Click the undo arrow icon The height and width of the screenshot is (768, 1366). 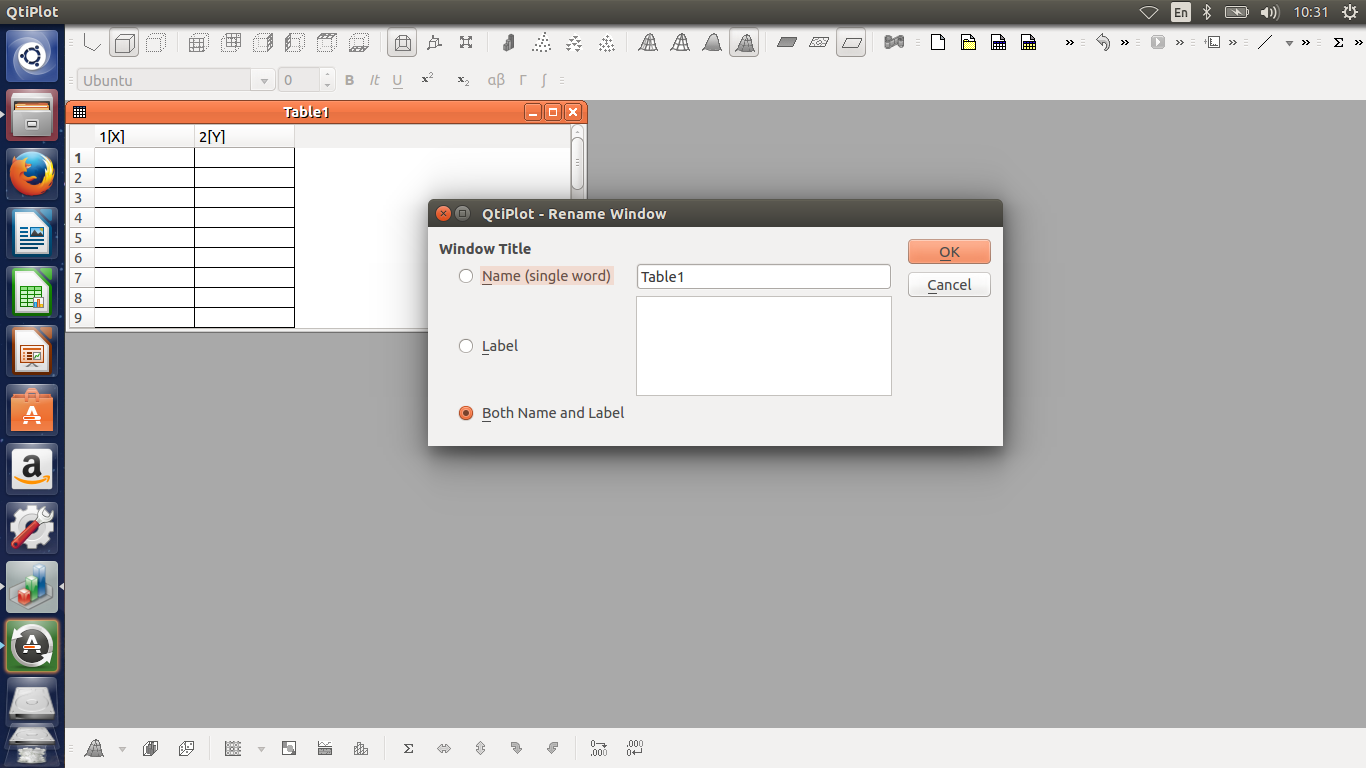[x=1102, y=43]
